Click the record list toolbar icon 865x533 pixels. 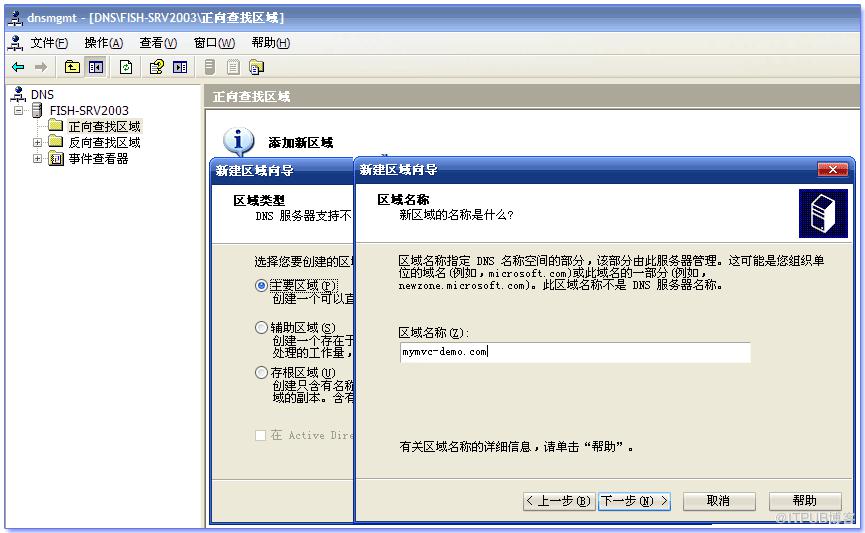[233, 67]
